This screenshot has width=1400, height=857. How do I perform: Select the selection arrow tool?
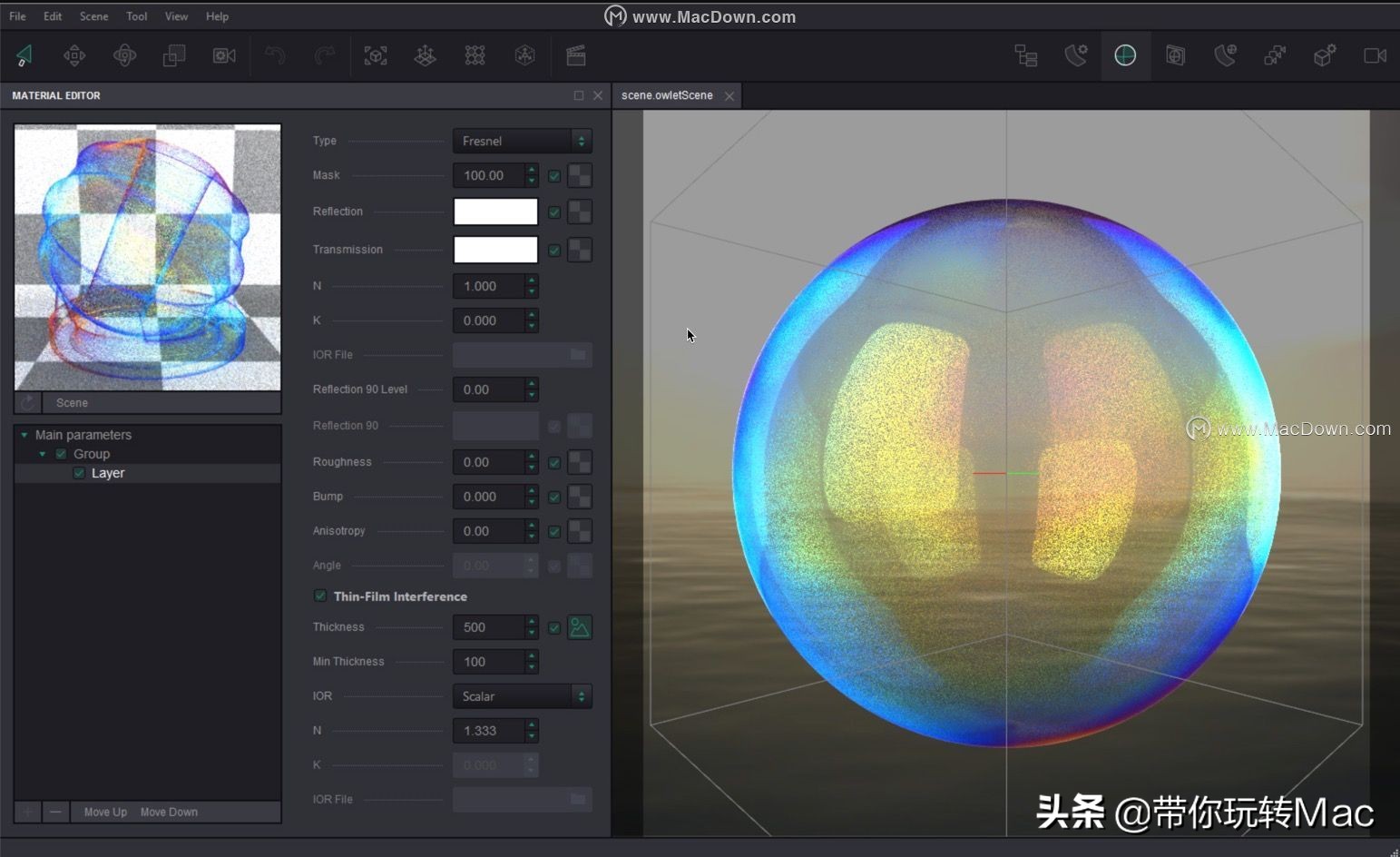24,55
